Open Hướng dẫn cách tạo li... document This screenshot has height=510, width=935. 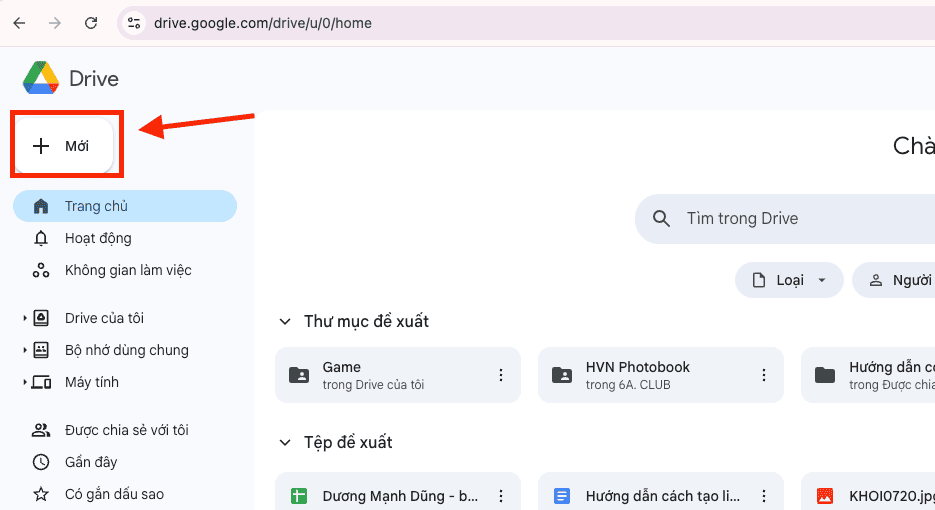[661, 492]
